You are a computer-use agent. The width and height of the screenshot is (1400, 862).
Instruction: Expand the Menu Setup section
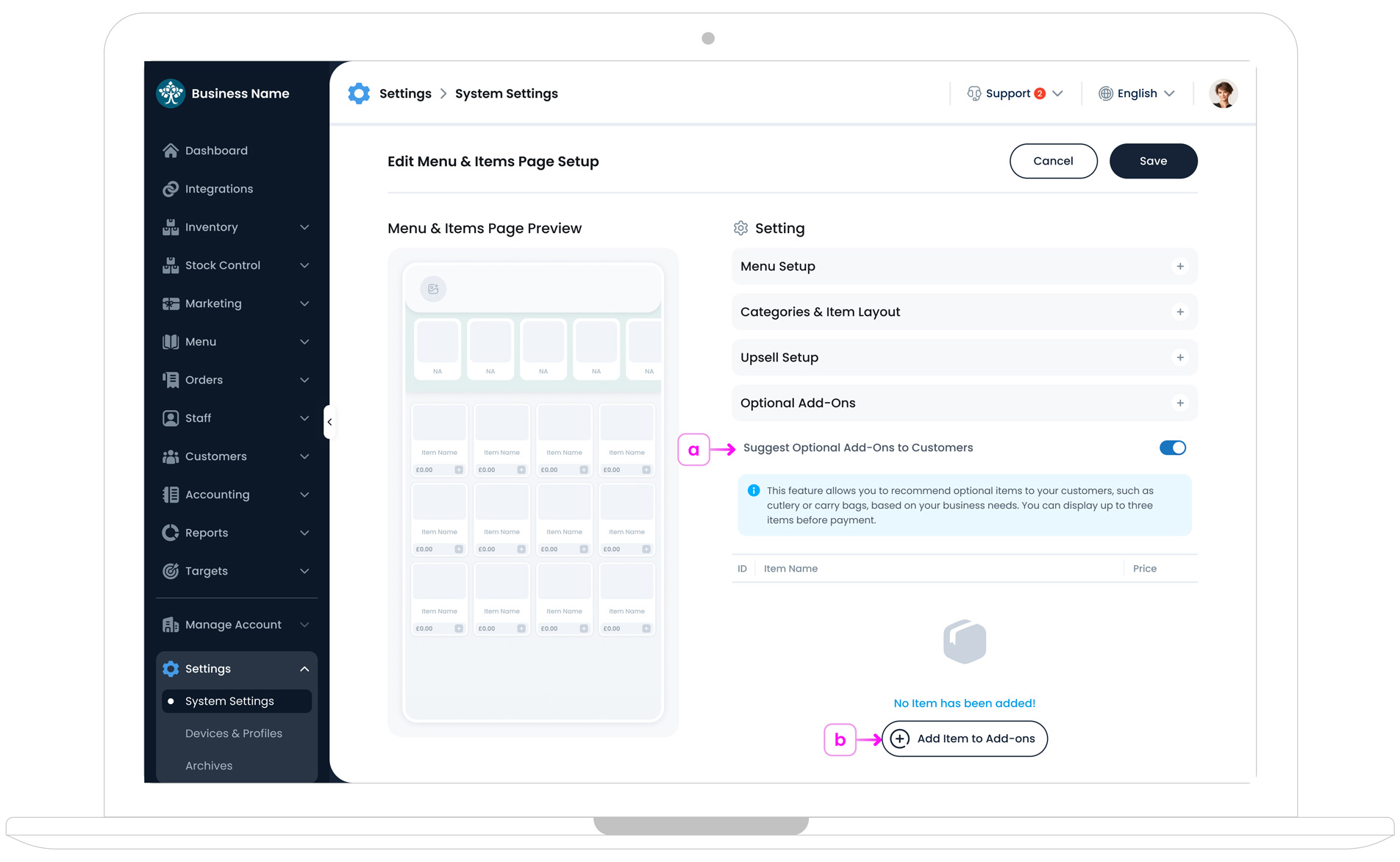(1180, 266)
